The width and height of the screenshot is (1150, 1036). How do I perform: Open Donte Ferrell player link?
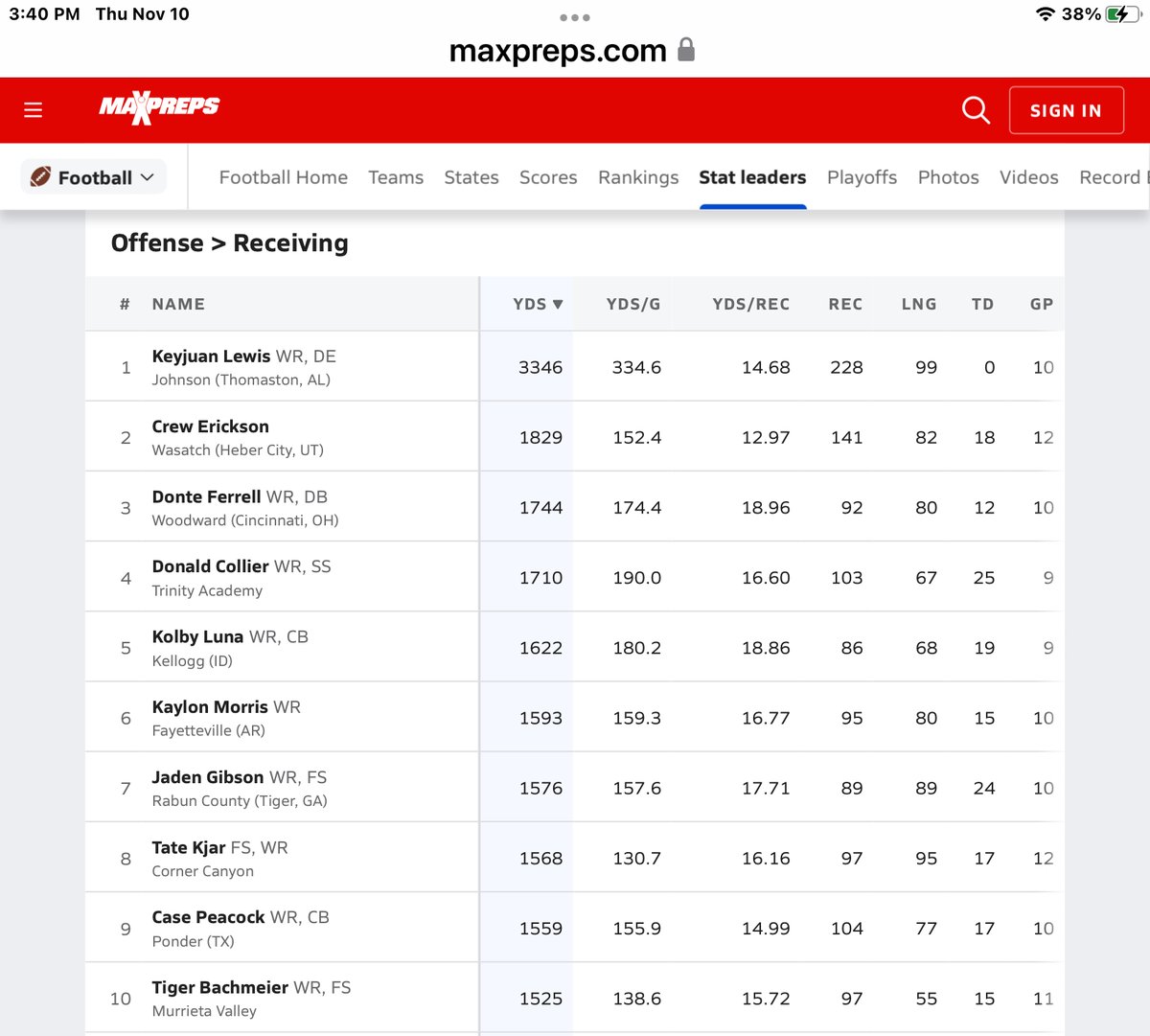click(206, 496)
